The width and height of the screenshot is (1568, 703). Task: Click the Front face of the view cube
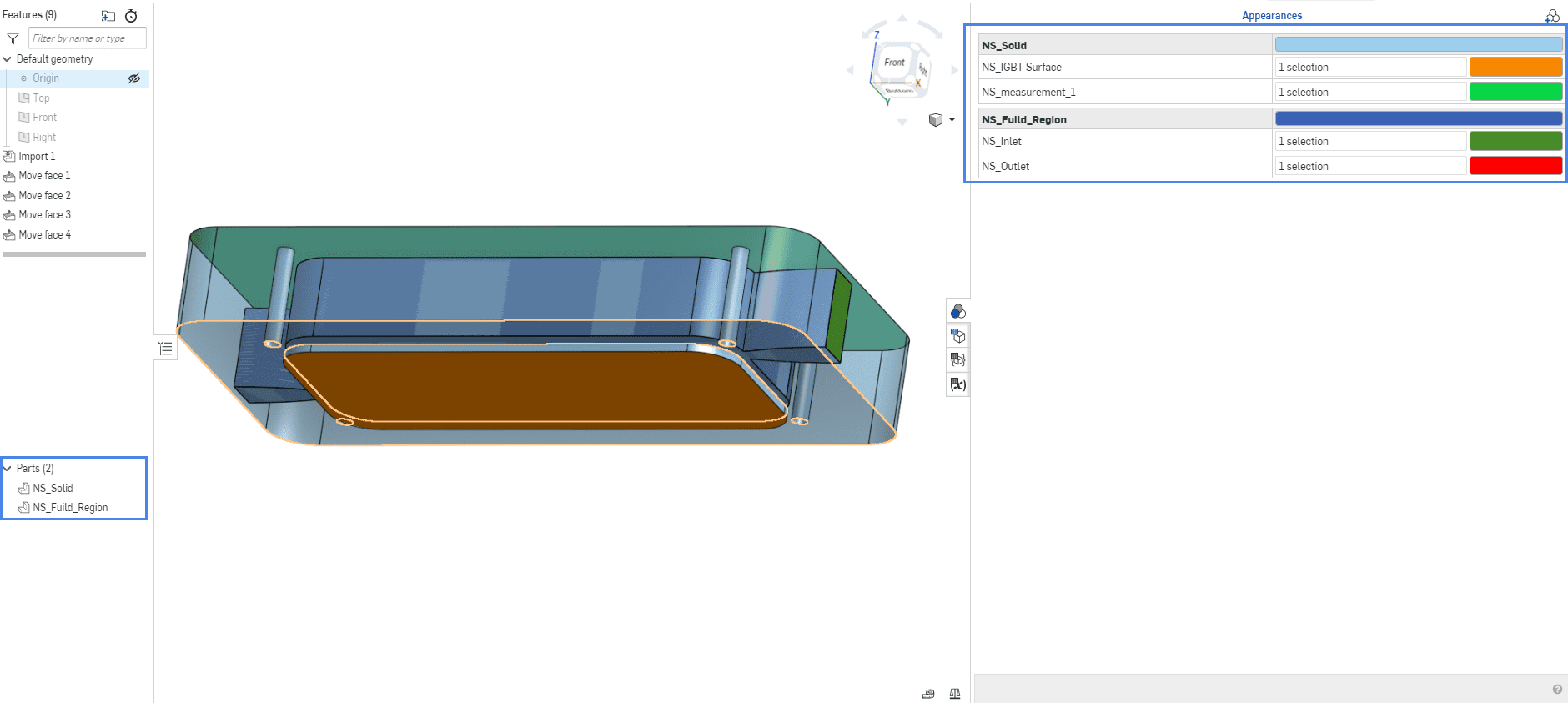894,63
